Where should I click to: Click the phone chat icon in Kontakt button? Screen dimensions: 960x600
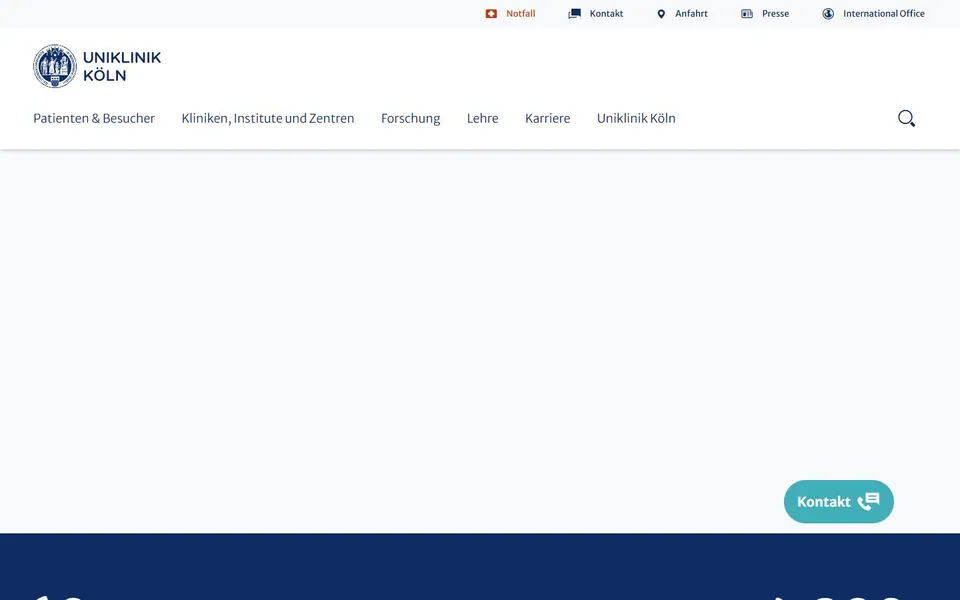(868, 501)
